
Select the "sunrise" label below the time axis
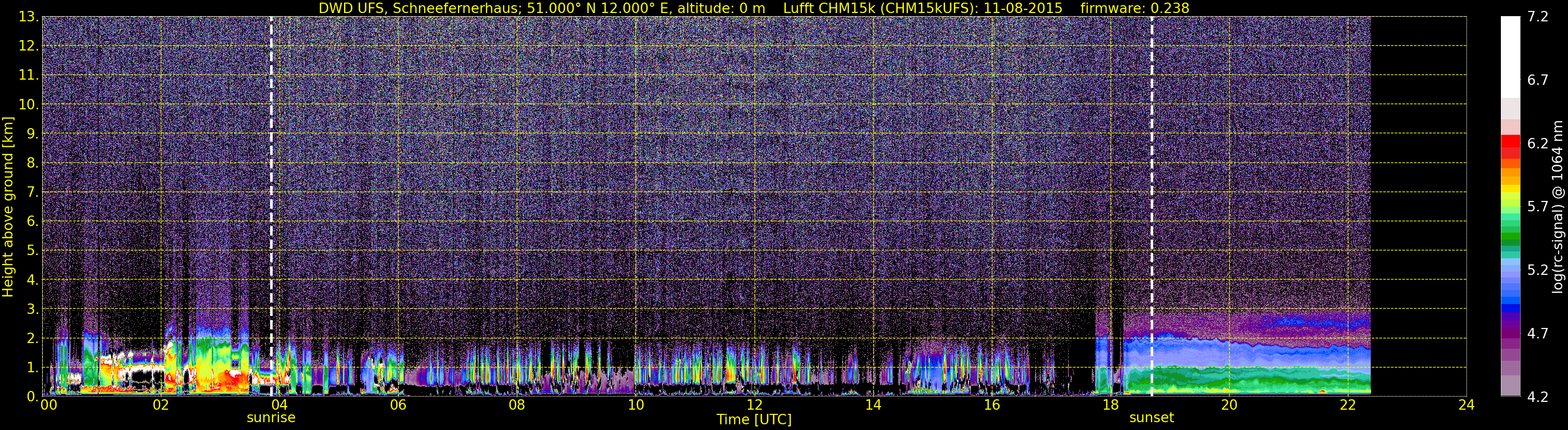point(271,418)
